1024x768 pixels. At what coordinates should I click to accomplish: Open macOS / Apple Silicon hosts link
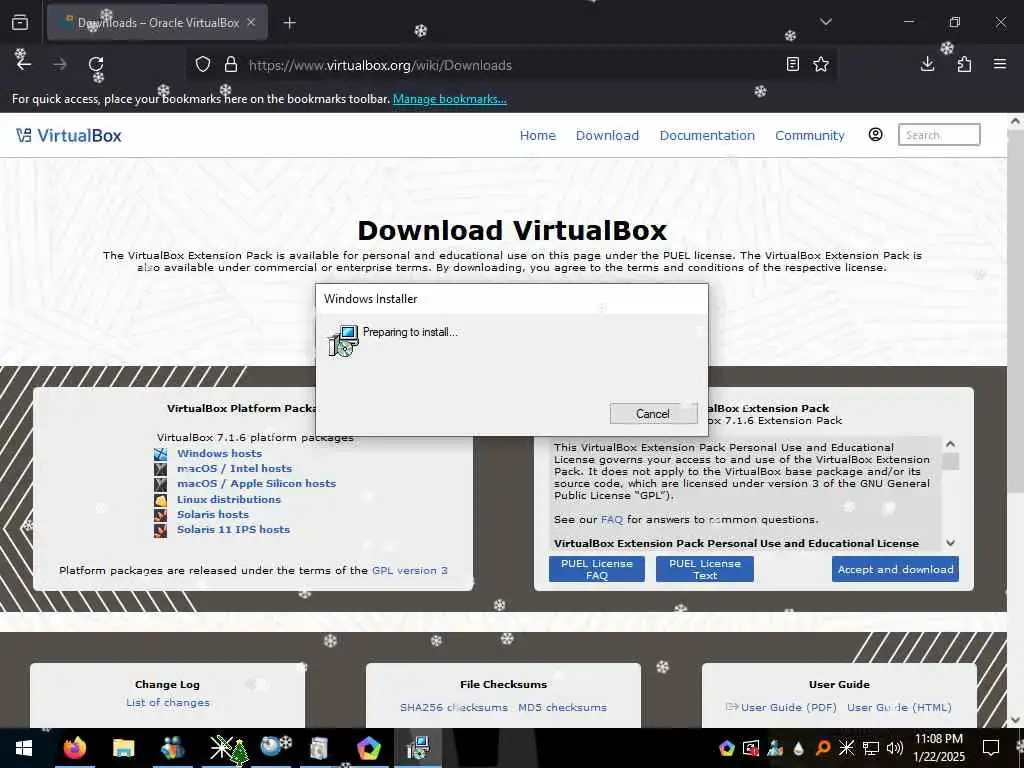pyautogui.click(x=257, y=483)
